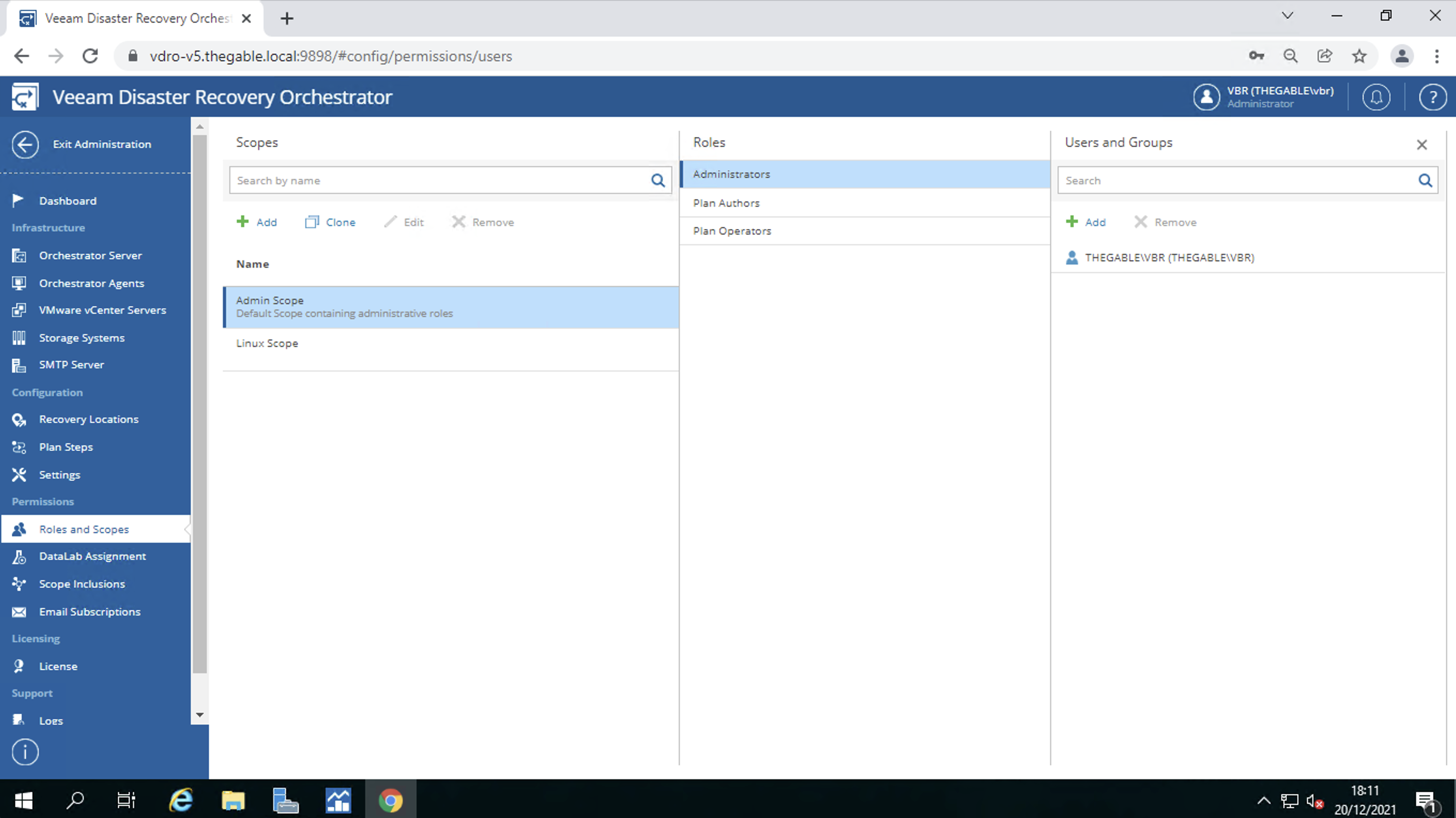Show hidden system tray icons
Screen dimensions: 1456x818
pyautogui.click(x=1264, y=800)
